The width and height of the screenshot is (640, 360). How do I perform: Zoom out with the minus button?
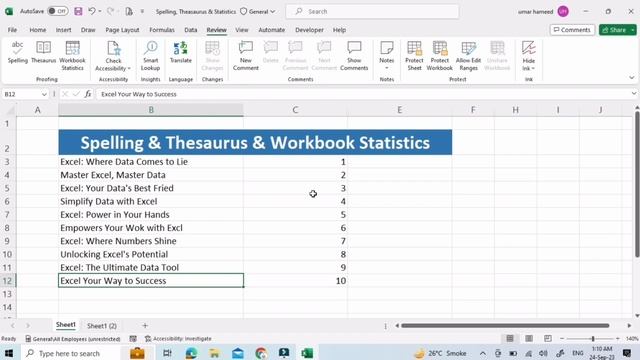562,338
